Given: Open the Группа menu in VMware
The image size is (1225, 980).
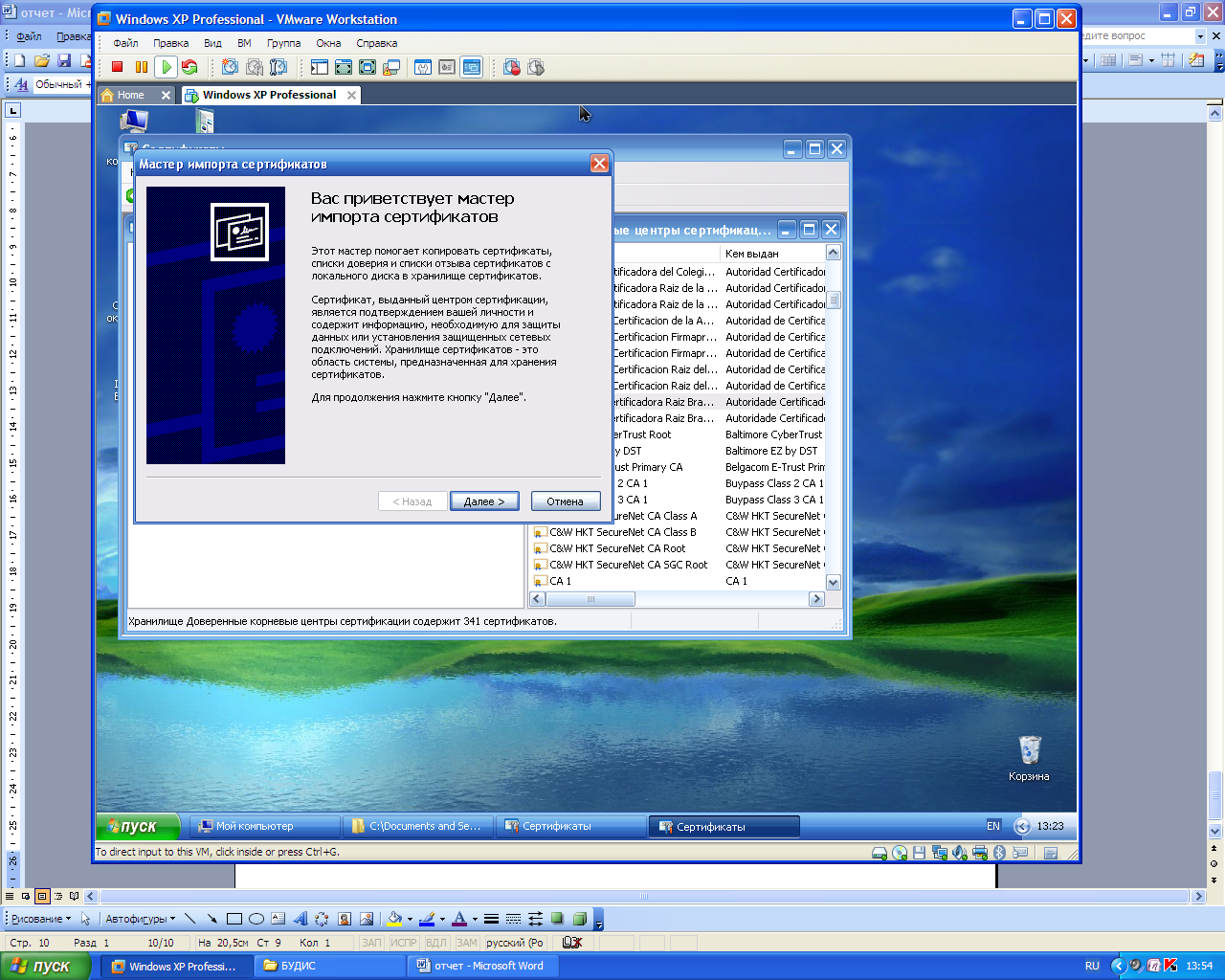Looking at the screenshot, I should pos(284,43).
